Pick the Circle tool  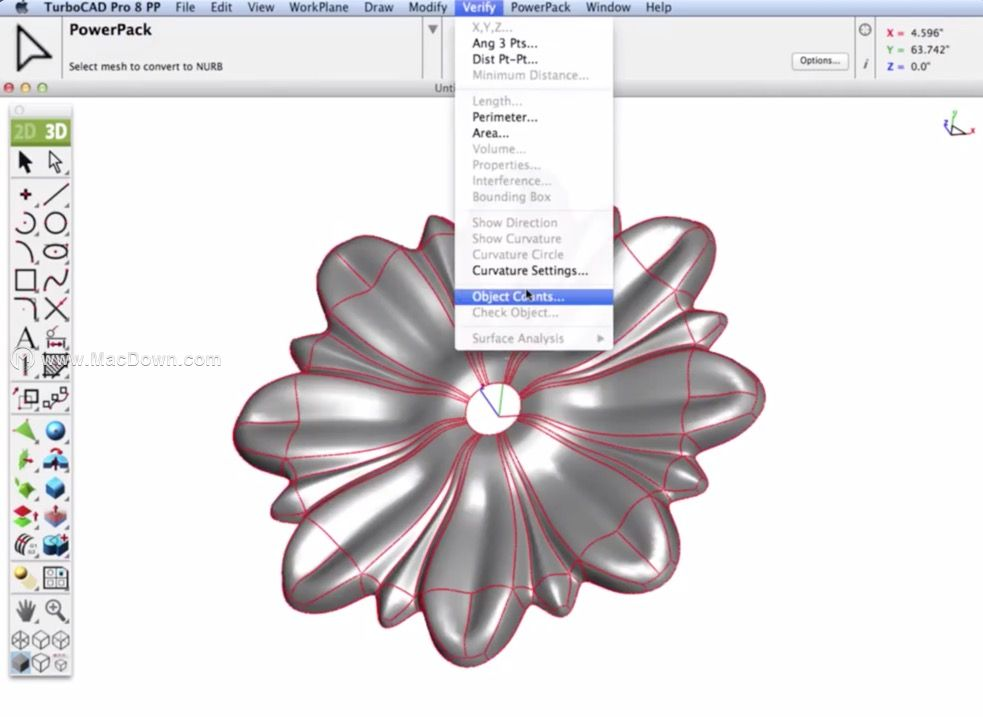point(55,223)
